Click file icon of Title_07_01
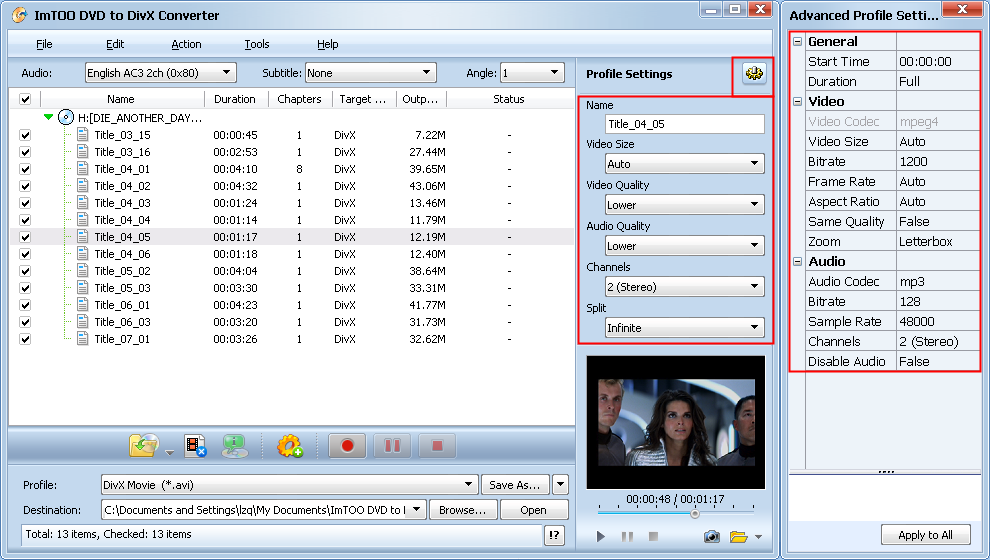This screenshot has height=560, width=990. (82, 339)
